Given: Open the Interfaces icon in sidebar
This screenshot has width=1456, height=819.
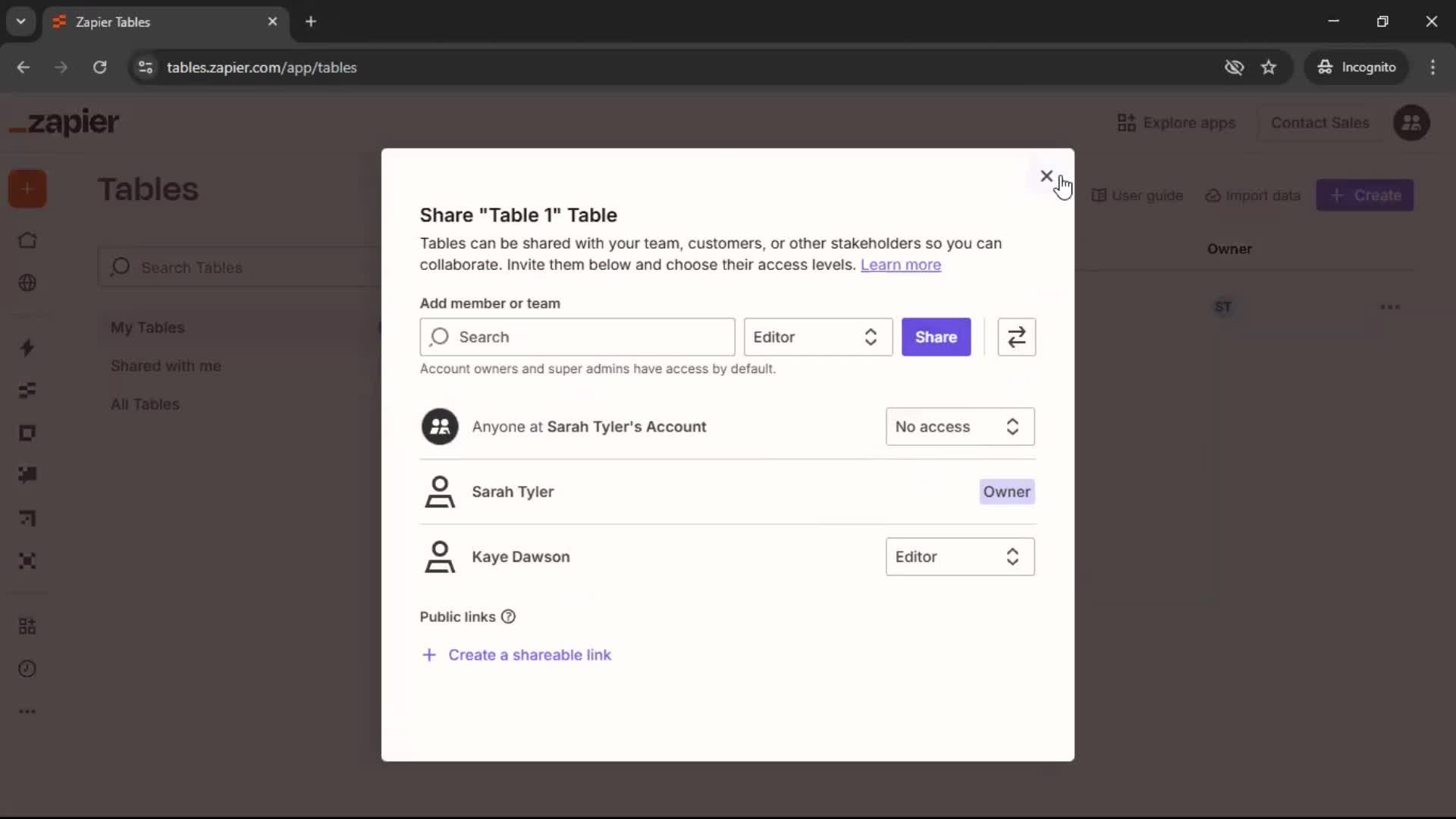Looking at the screenshot, I should [x=27, y=433].
